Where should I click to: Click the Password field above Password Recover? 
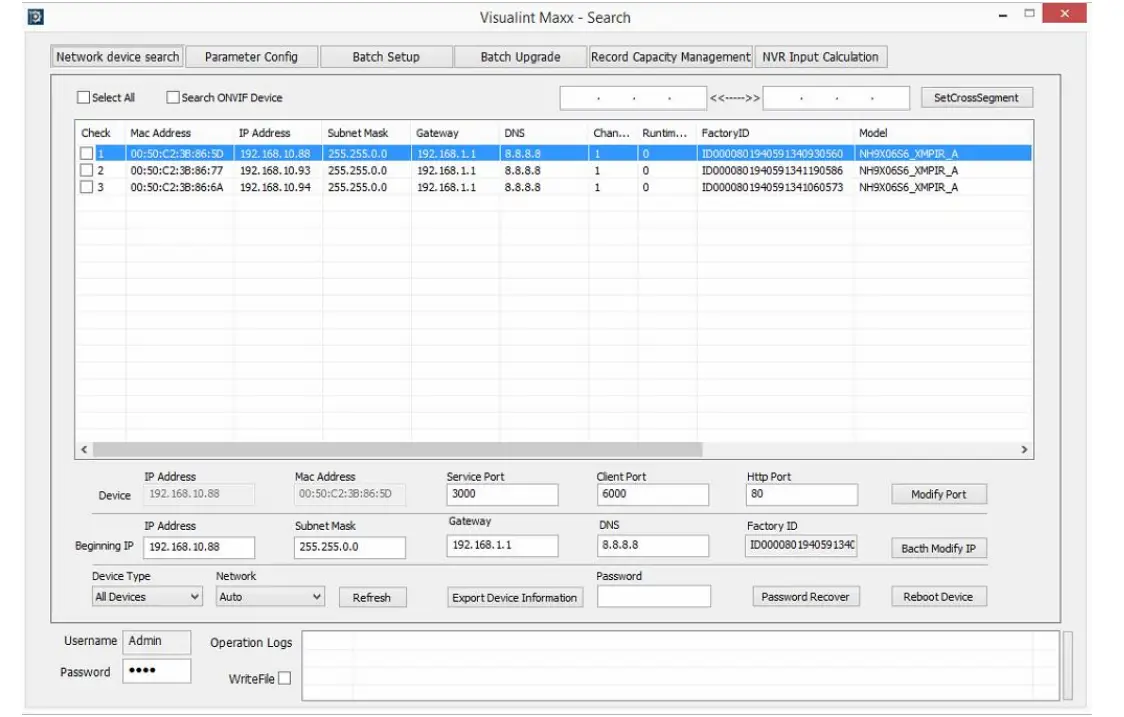(x=654, y=597)
